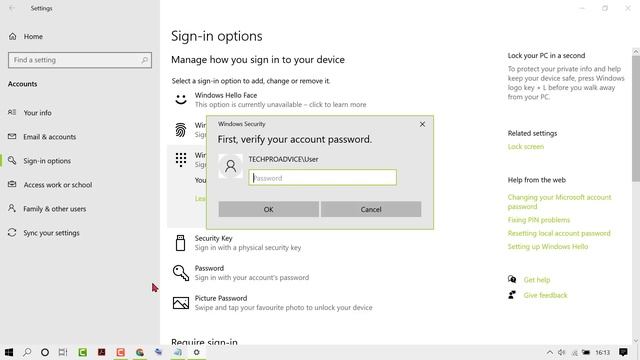The height and width of the screenshot is (360, 640).
Task: Cancel the password verification dialog
Action: pos(371,209)
